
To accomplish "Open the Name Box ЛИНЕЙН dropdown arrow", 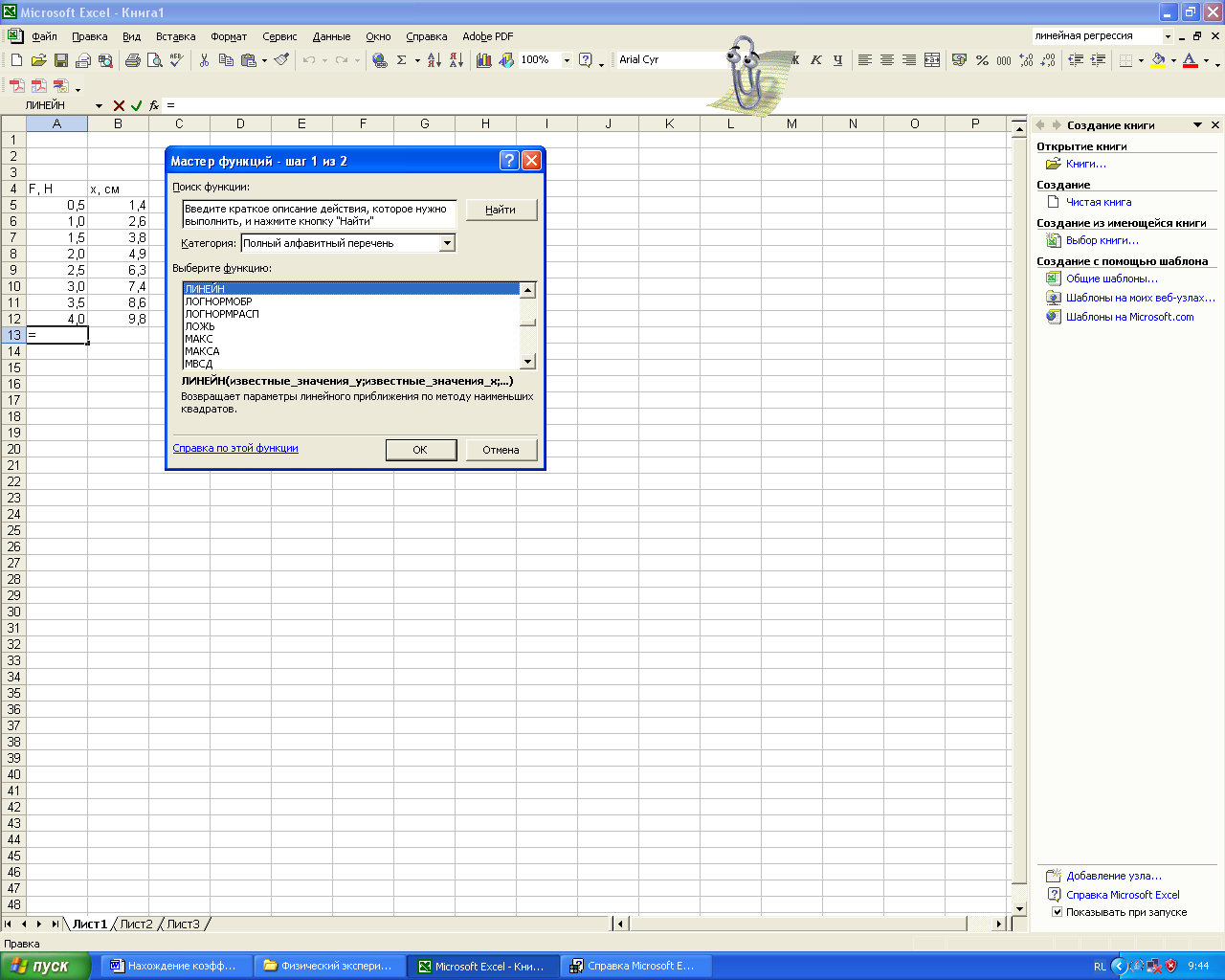I will click(x=98, y=105).
